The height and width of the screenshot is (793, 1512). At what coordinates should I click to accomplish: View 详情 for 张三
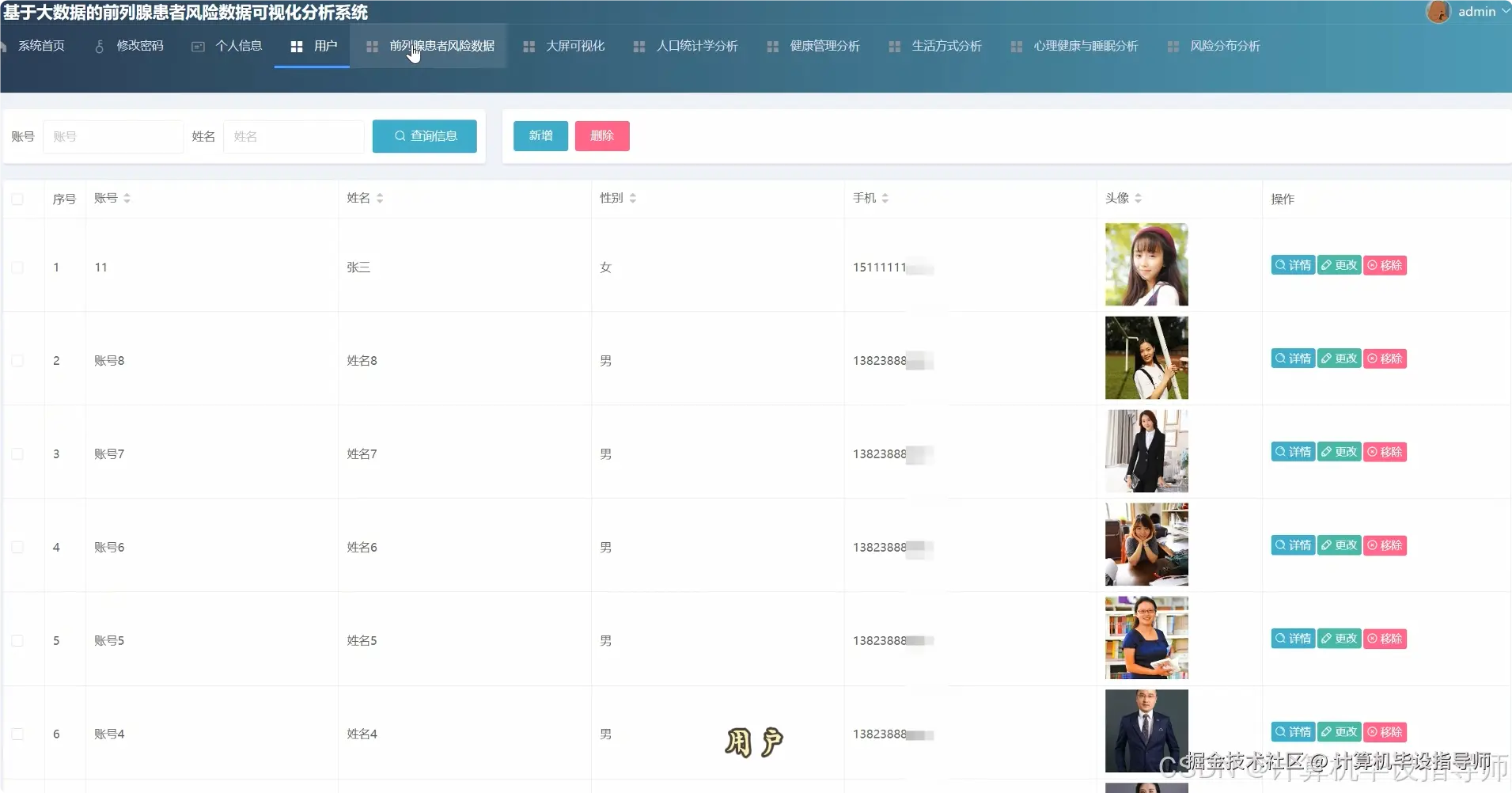[1293, 265]
